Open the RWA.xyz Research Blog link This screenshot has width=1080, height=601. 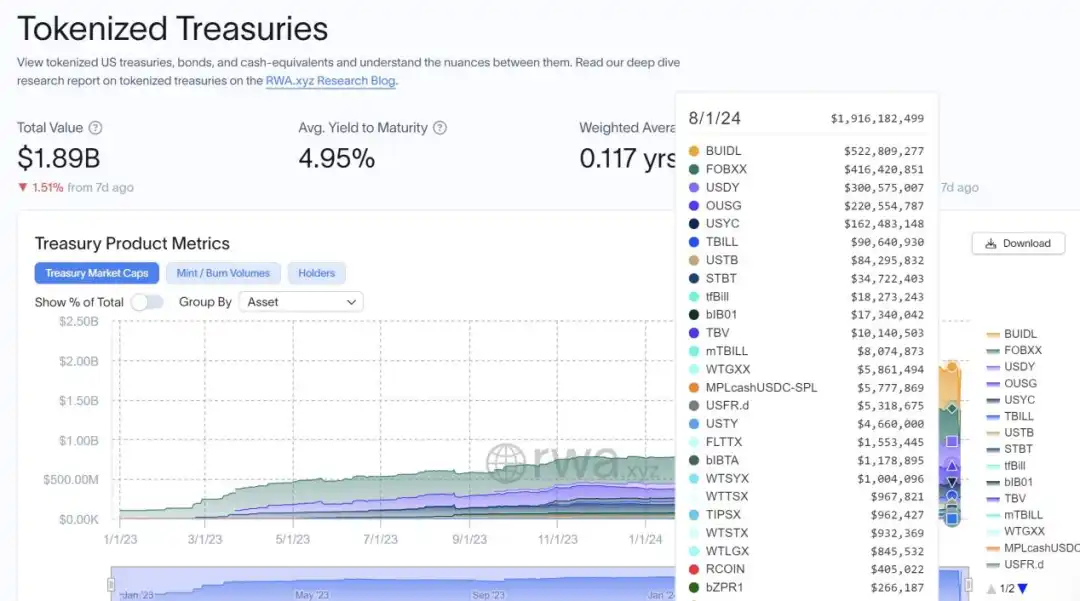330,81
